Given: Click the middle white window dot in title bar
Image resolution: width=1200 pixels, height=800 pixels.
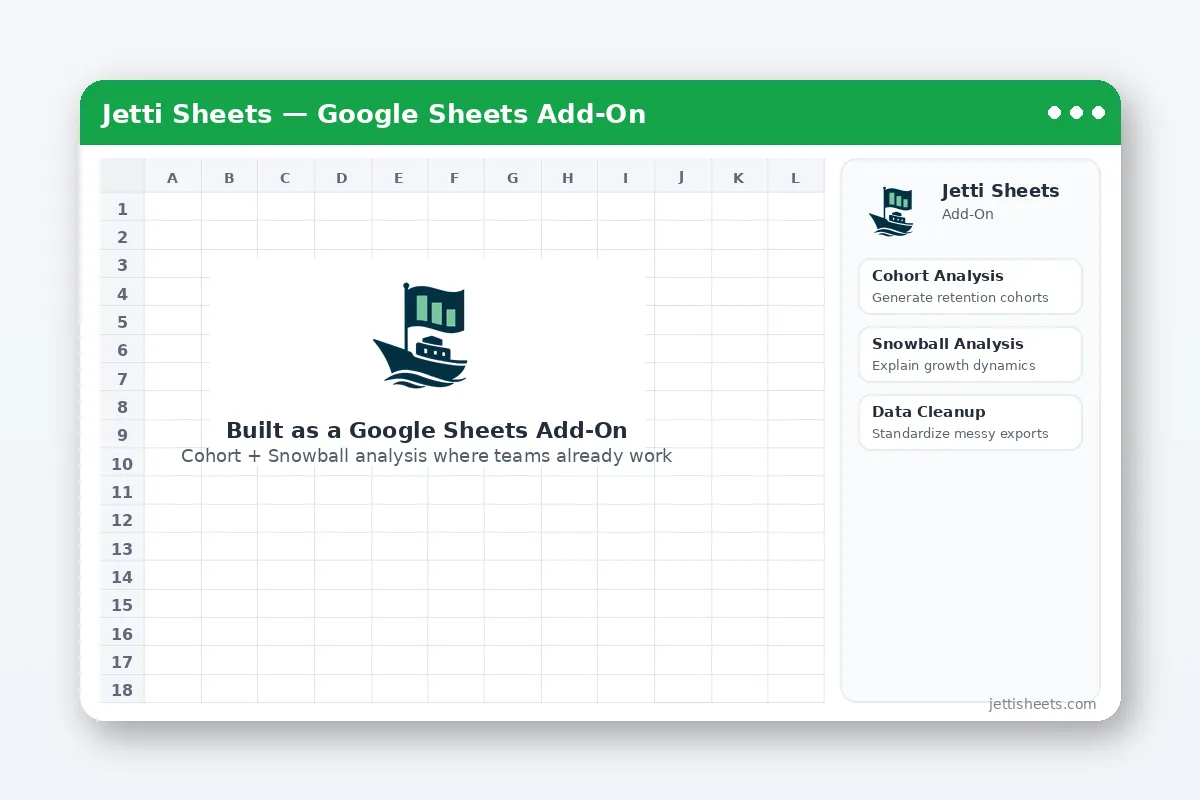Looking at the screenshot, I should (x=1076, y=112).
